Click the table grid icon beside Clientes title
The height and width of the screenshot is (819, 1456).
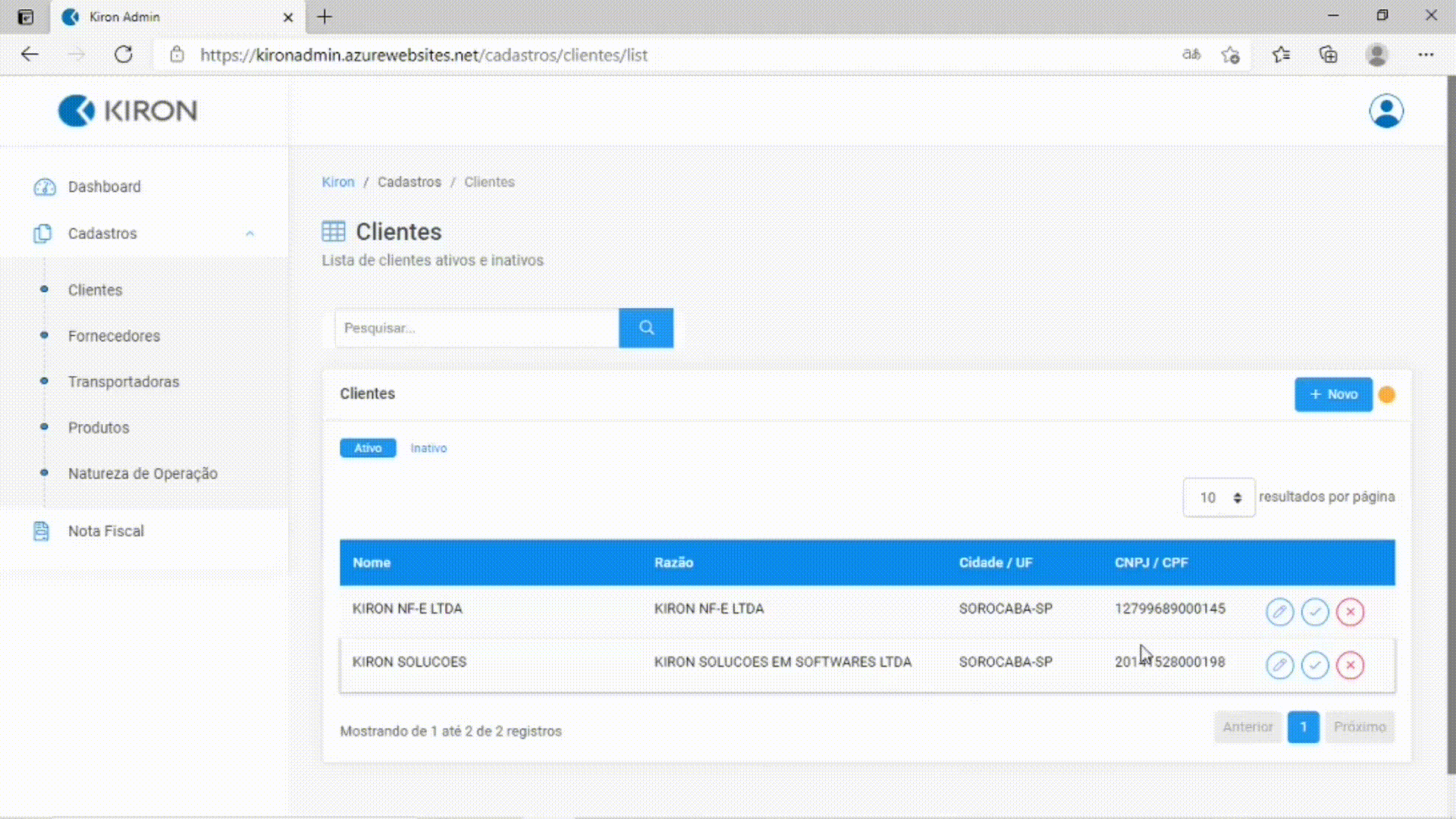[334, 231]
